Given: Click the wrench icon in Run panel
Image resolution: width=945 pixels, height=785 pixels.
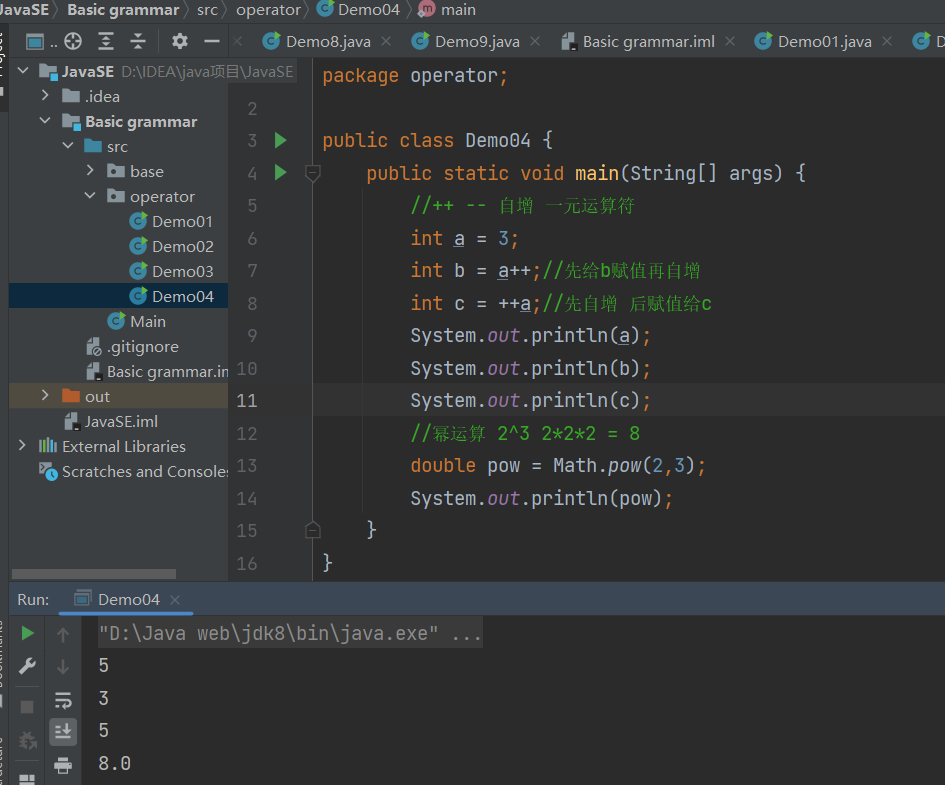Looking at the screenshot, I should coord(28,666).
